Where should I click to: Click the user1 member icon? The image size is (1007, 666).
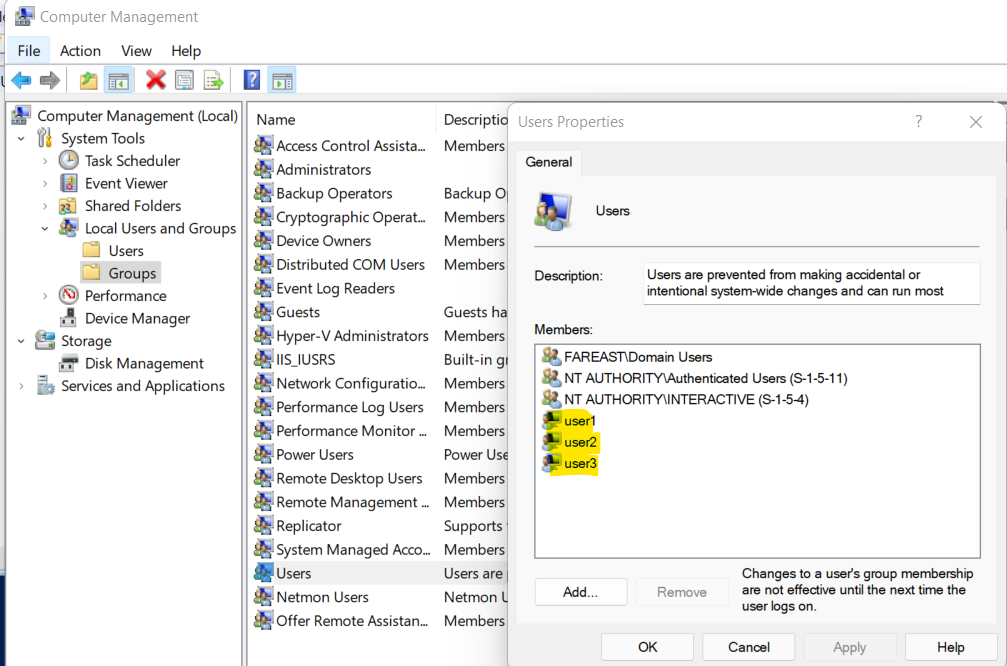click(551, 421)
